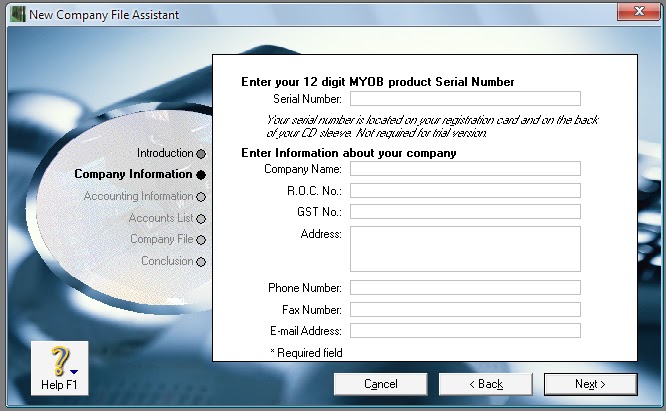Viewport: 666px width, 411px height.
Task: Click the Help F1 question mark icon
Action: [60, 361]
